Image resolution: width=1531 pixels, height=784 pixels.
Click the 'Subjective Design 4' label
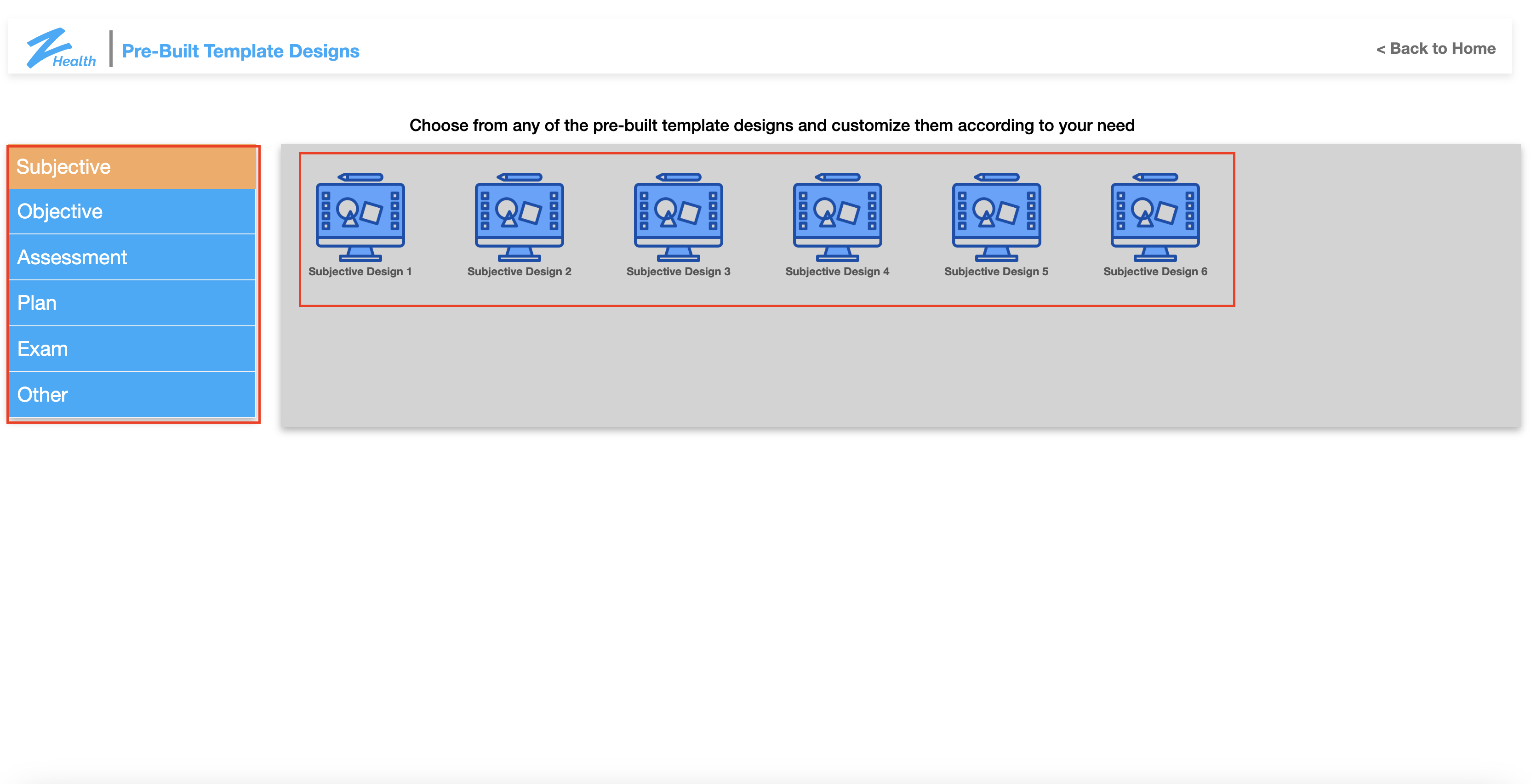[x=837, y=272]
